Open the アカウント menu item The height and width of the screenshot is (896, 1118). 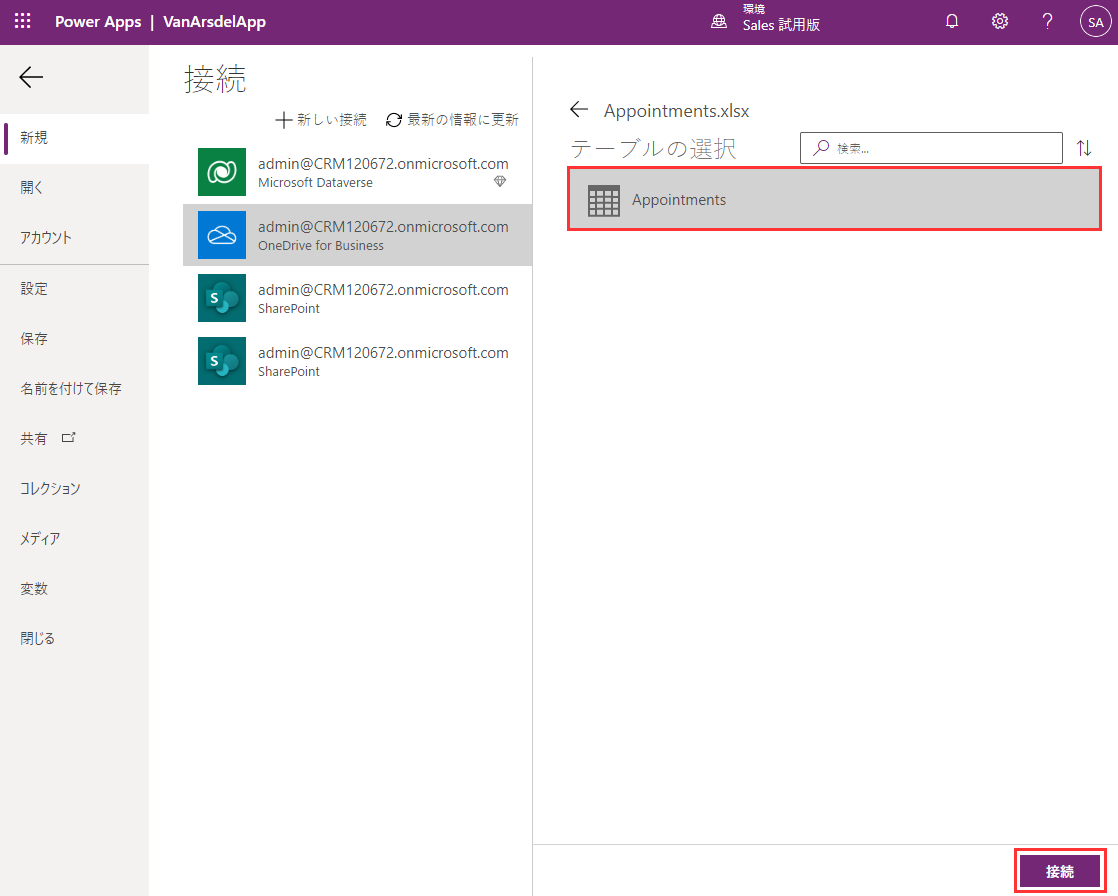coord(75,237)
